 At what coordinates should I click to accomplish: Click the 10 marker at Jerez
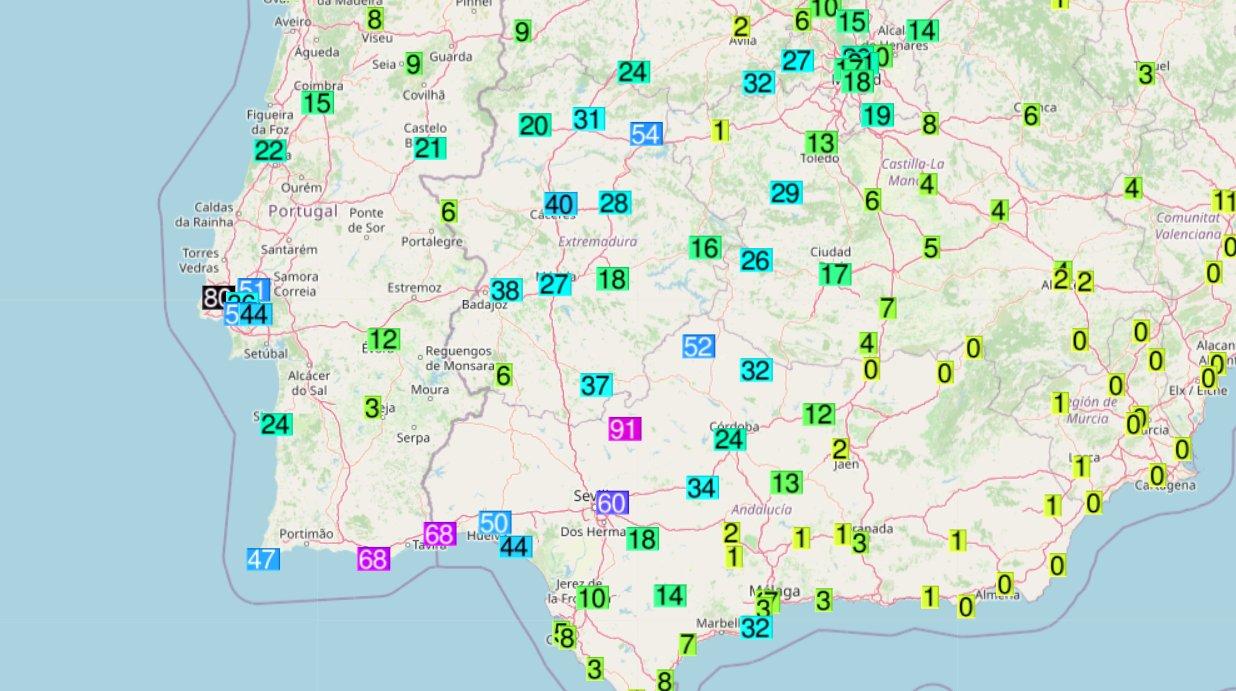coord(592,598)
